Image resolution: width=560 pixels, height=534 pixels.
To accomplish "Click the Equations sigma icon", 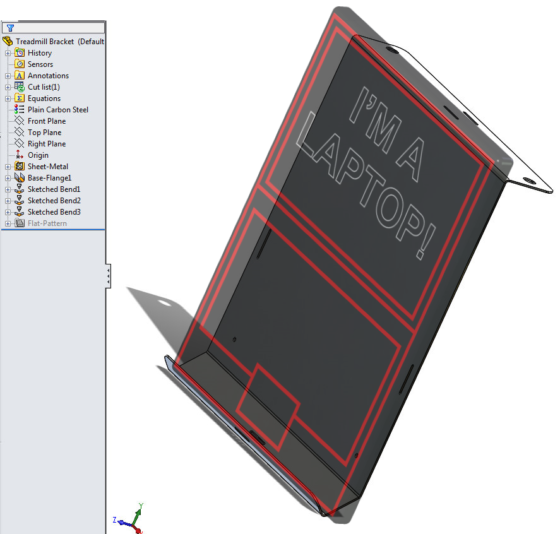I will point(19,98).
